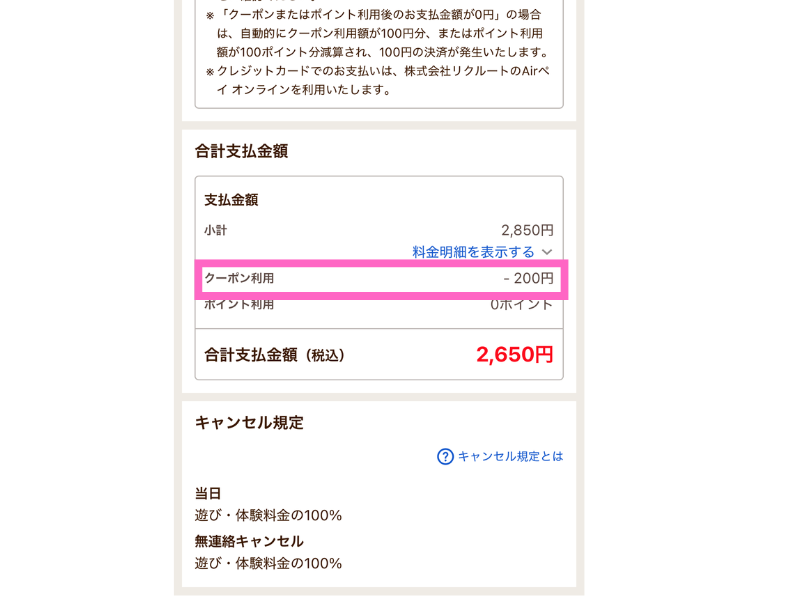Select the 当日 cancellation label

coord(208,493)
